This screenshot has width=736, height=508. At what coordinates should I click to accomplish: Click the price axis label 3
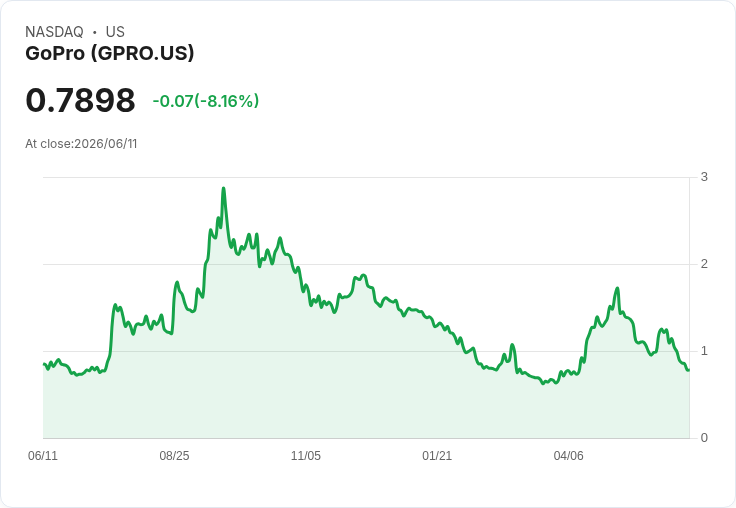[x=704, y=177]
